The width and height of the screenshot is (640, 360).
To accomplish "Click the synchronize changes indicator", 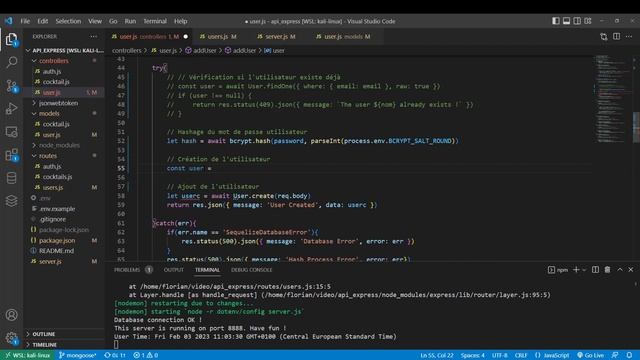I will (115, 355).
